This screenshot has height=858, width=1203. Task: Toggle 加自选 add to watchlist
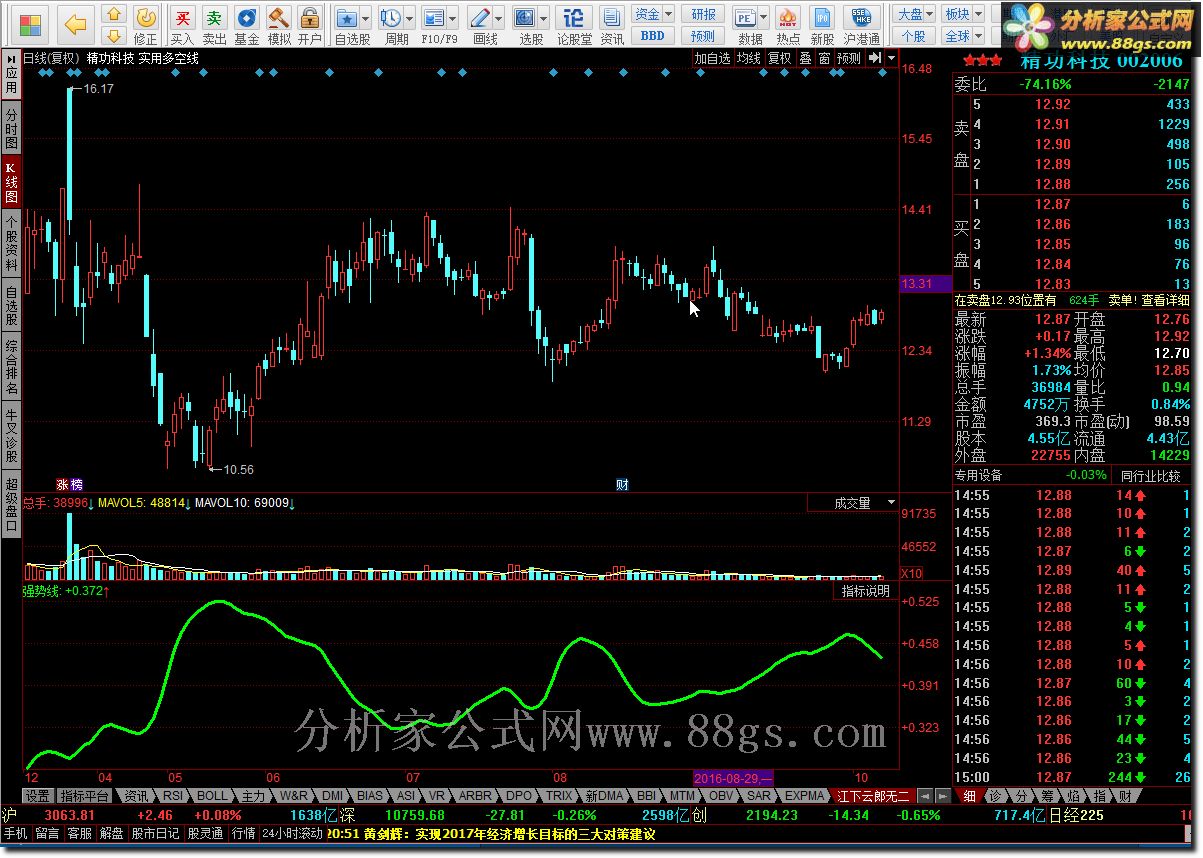point(713,58)
